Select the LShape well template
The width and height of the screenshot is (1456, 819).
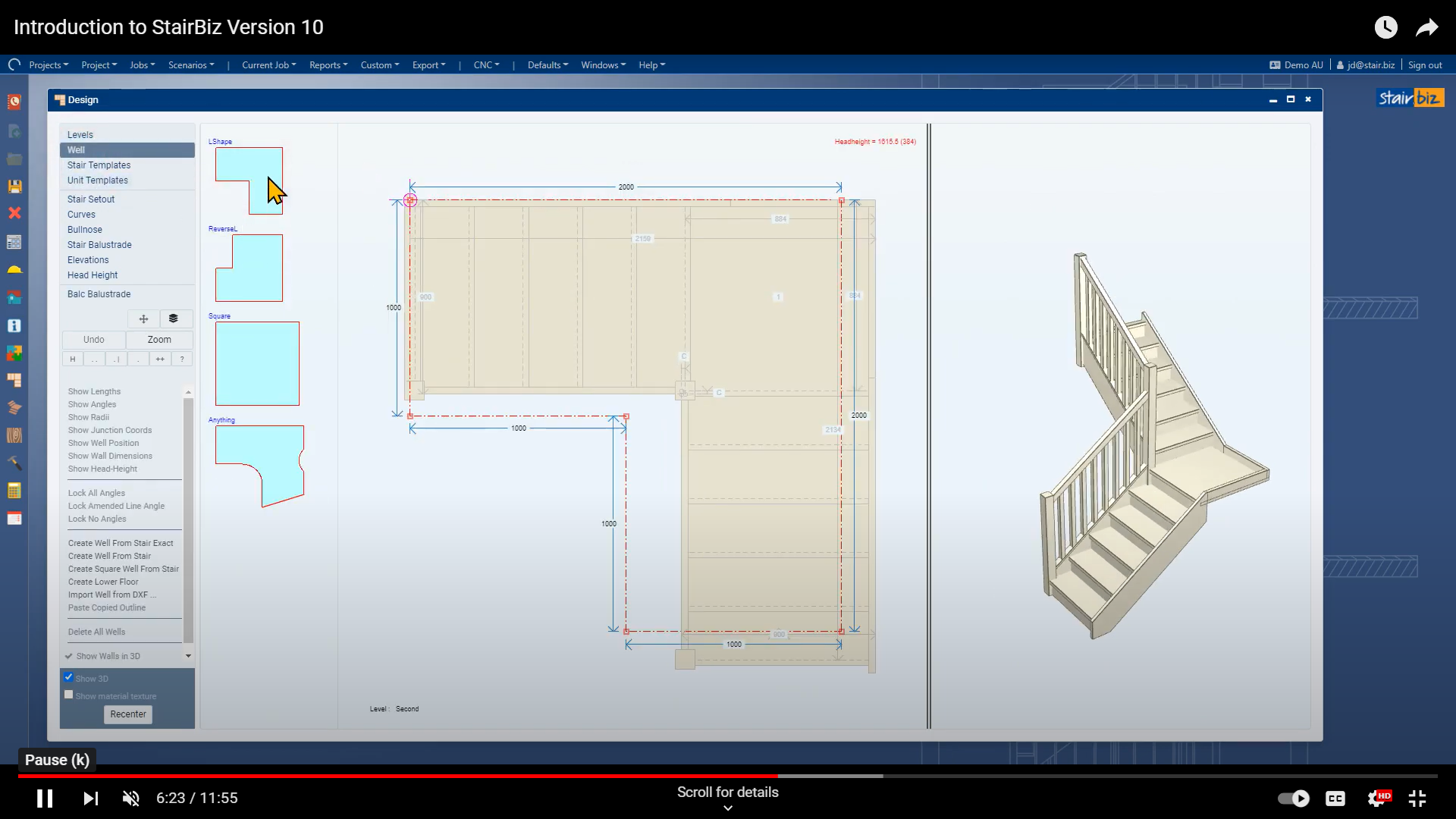click(249, 180)
